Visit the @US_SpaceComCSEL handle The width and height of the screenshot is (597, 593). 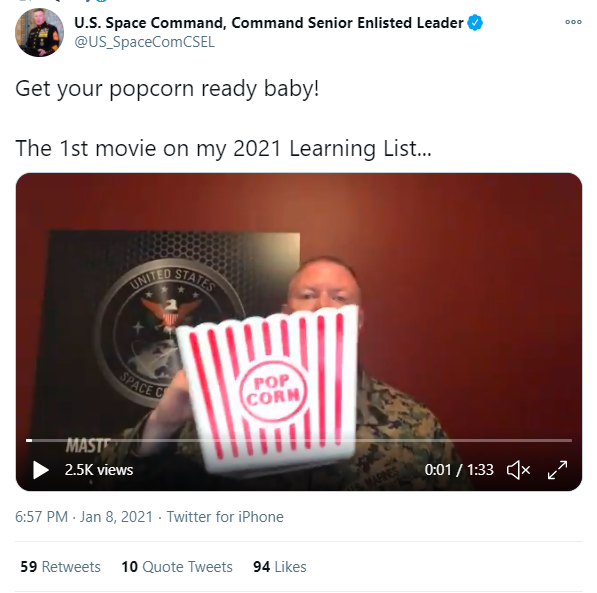coord(145,42)
